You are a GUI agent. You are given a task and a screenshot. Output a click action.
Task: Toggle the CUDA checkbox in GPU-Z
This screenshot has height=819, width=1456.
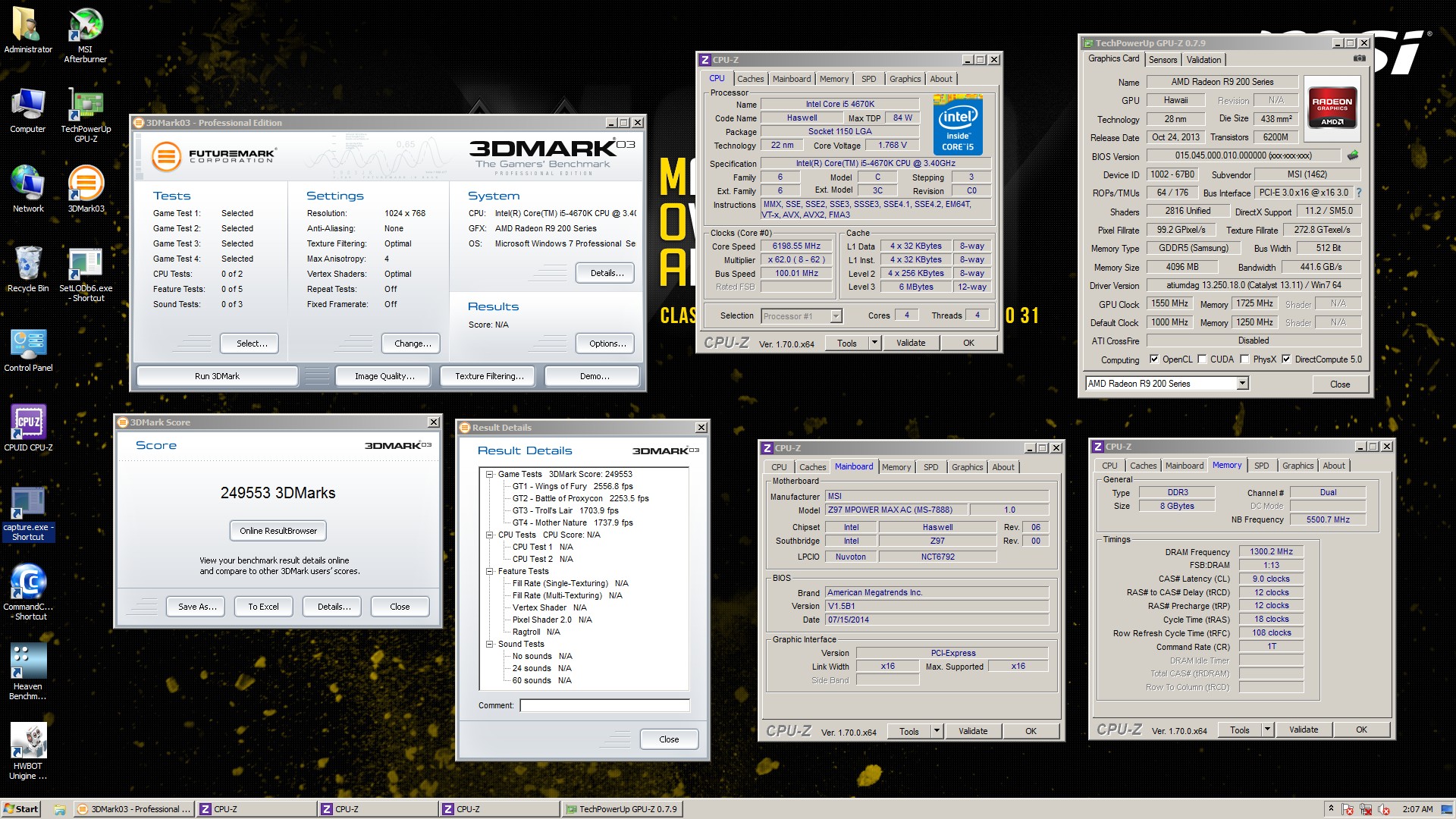1202,359
